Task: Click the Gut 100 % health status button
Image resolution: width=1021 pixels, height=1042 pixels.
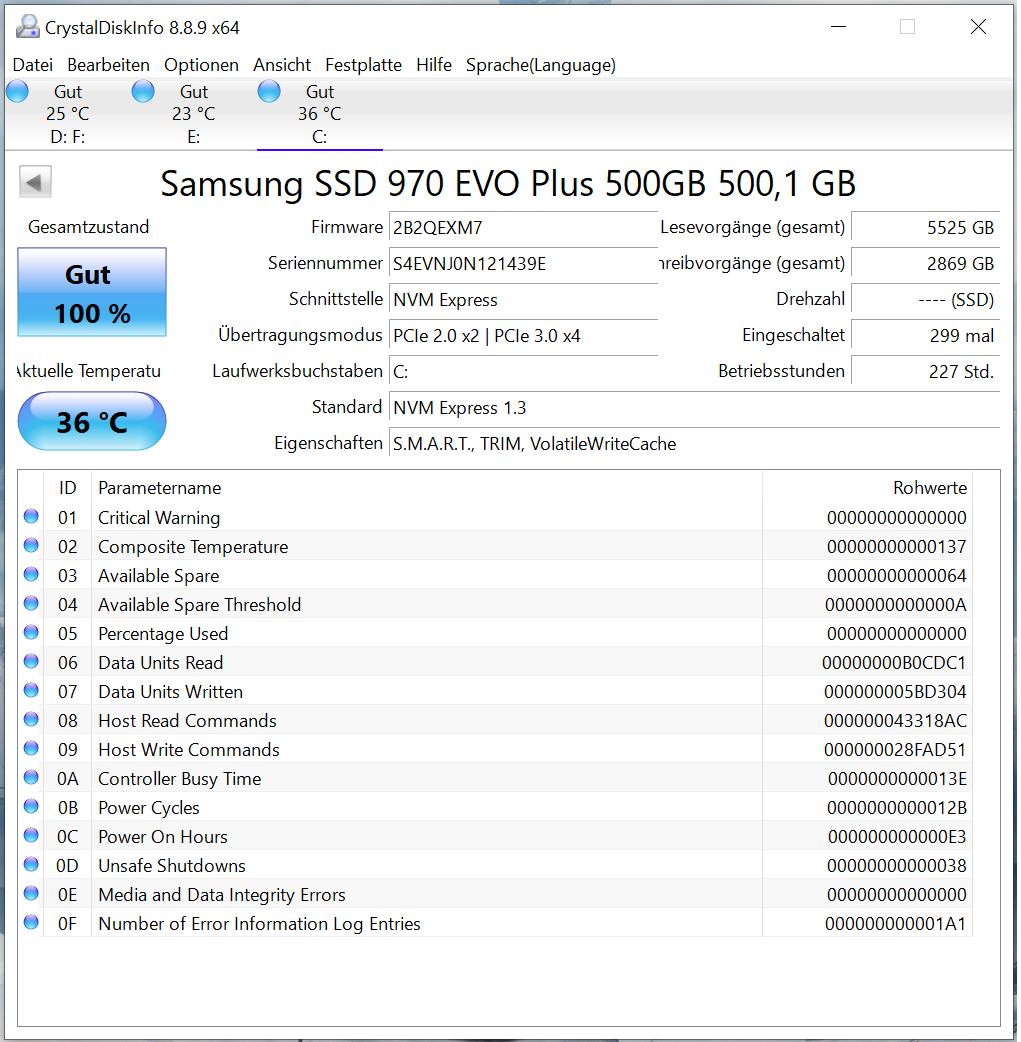Action: tap(92, 292)
